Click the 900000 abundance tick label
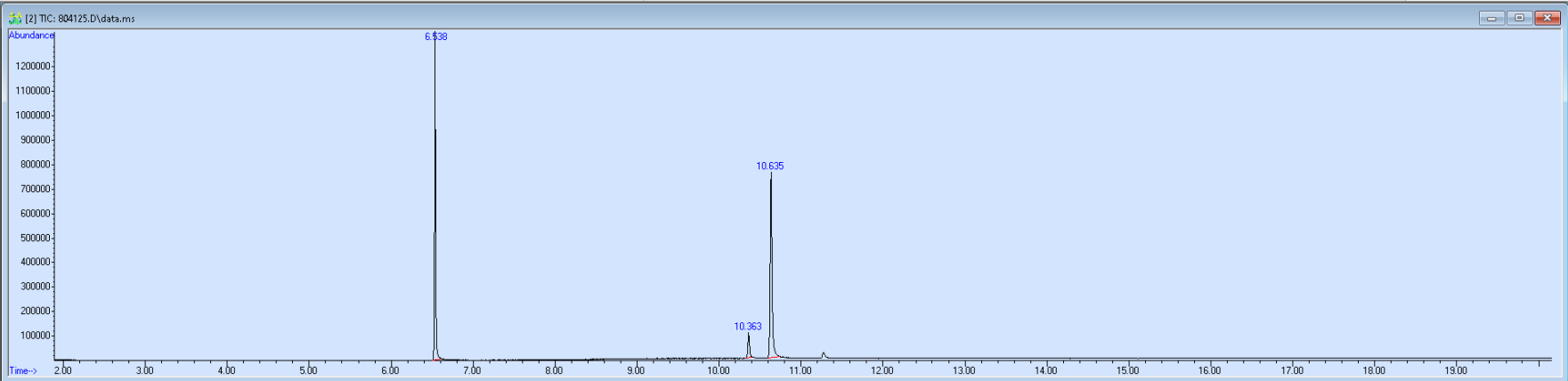Screen dimensions: 1568x381 (36, 140)
